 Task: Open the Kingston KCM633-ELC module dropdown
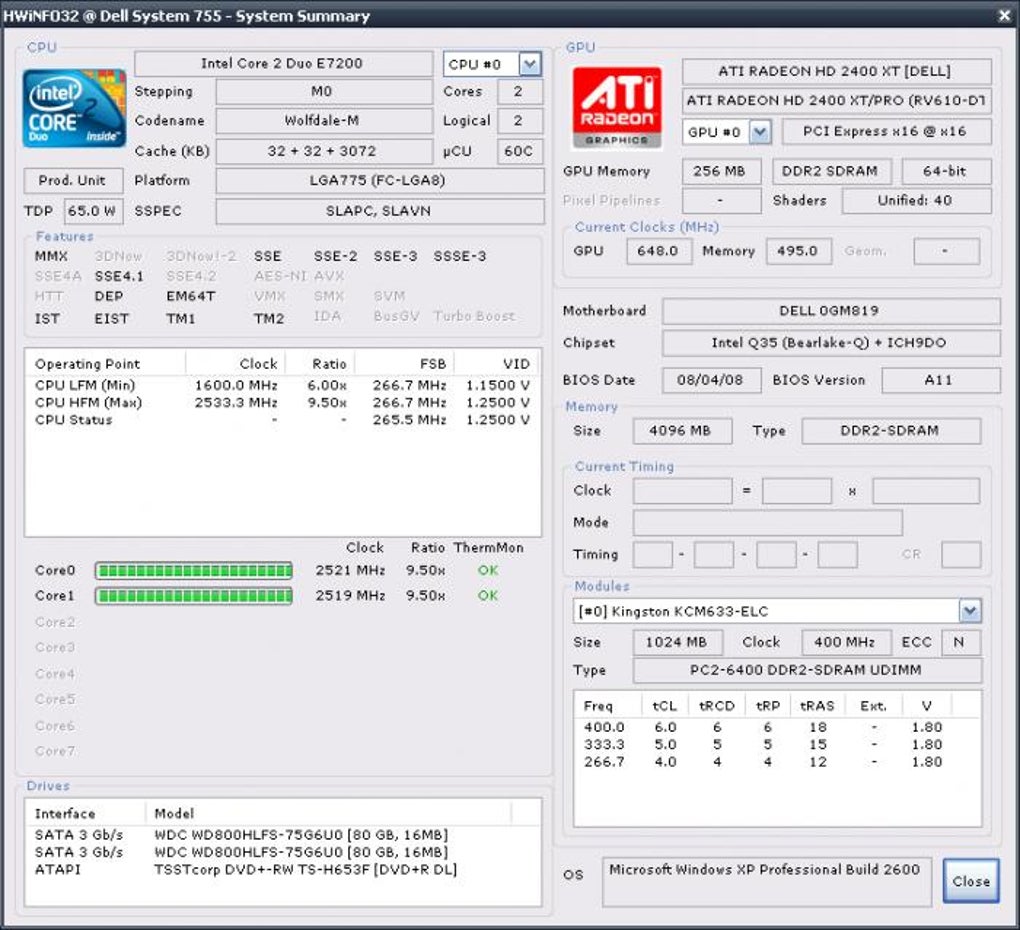coord(969,611)
